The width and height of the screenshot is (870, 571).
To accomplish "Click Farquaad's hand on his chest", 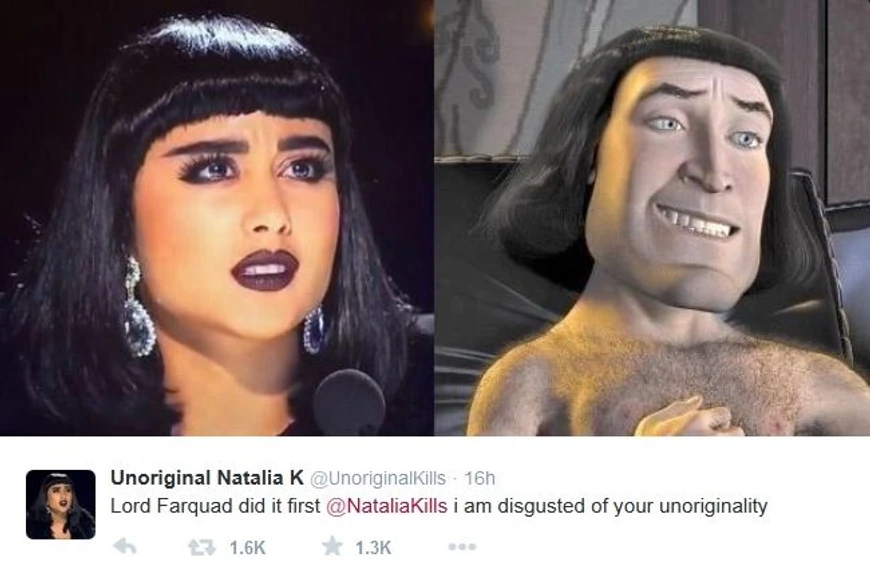I will point(684,417).
